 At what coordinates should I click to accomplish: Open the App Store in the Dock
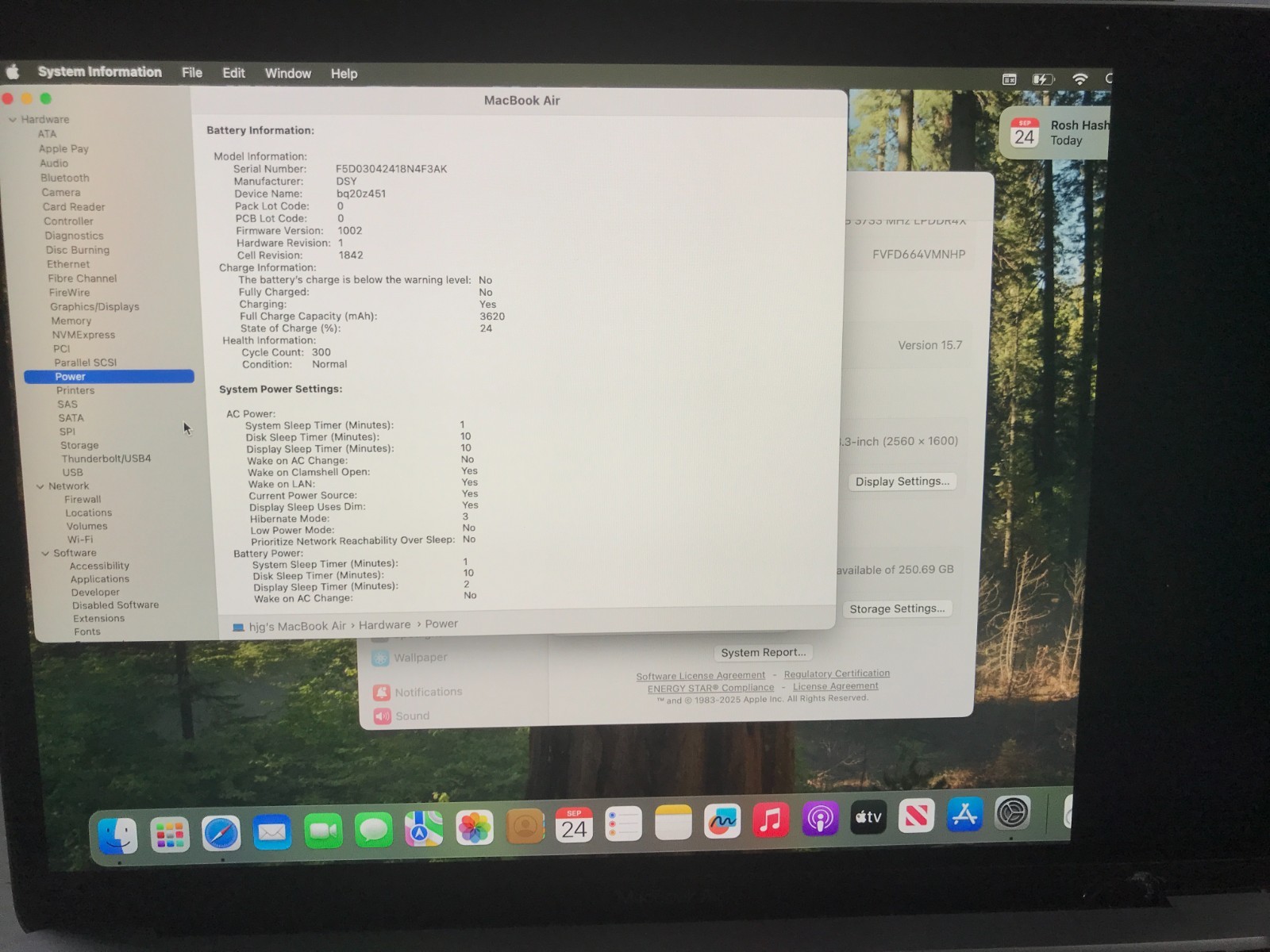pos(964,814)
